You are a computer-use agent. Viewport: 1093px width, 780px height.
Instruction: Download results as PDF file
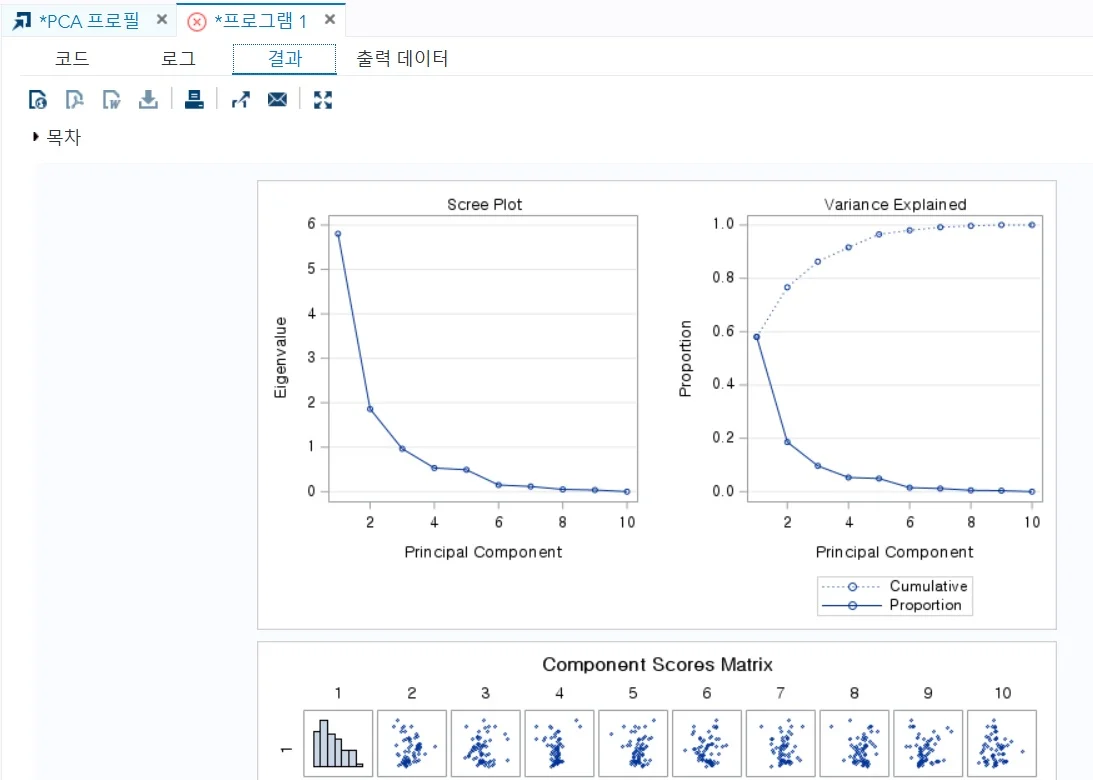click(x=75, y=99)
